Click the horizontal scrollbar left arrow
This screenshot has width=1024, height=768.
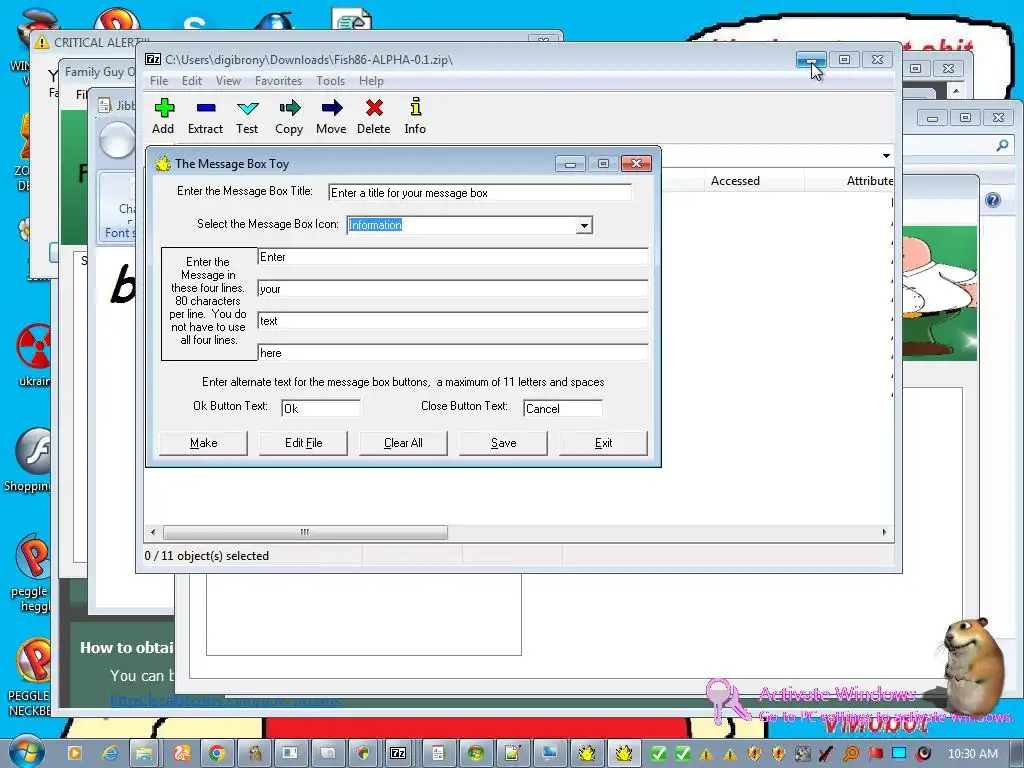(x=153, y=532)
